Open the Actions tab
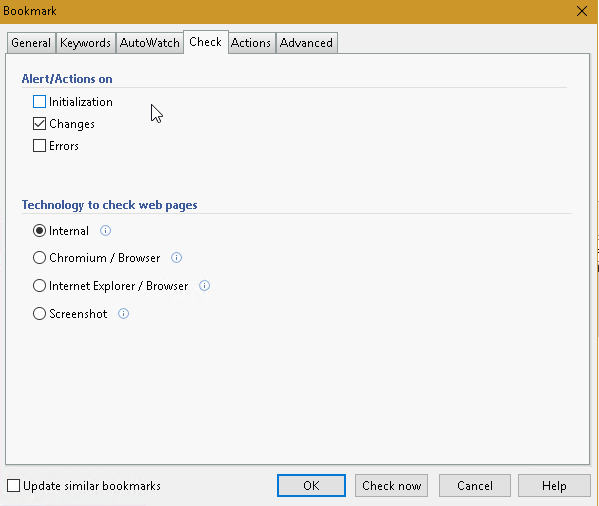The width and height of the screenshot is (599, 506). pos(251,43)
